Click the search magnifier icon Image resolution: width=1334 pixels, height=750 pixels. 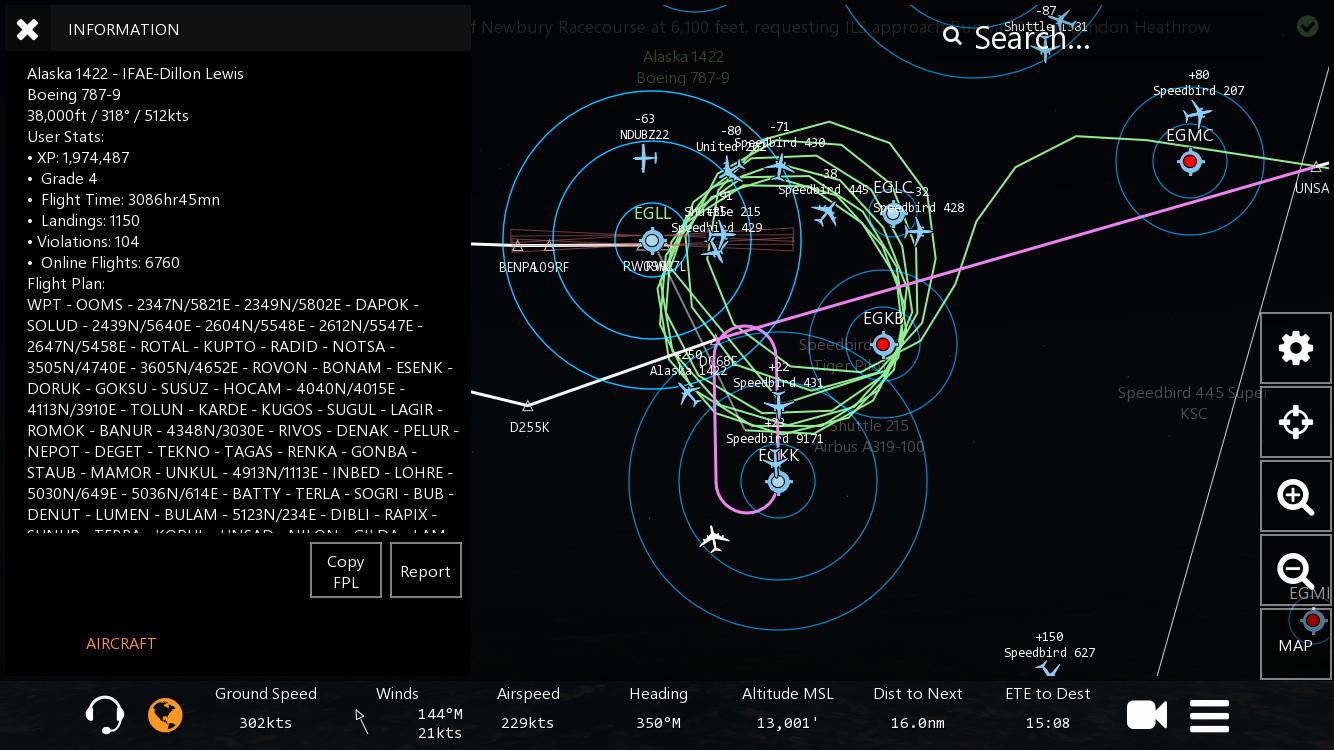952,37
